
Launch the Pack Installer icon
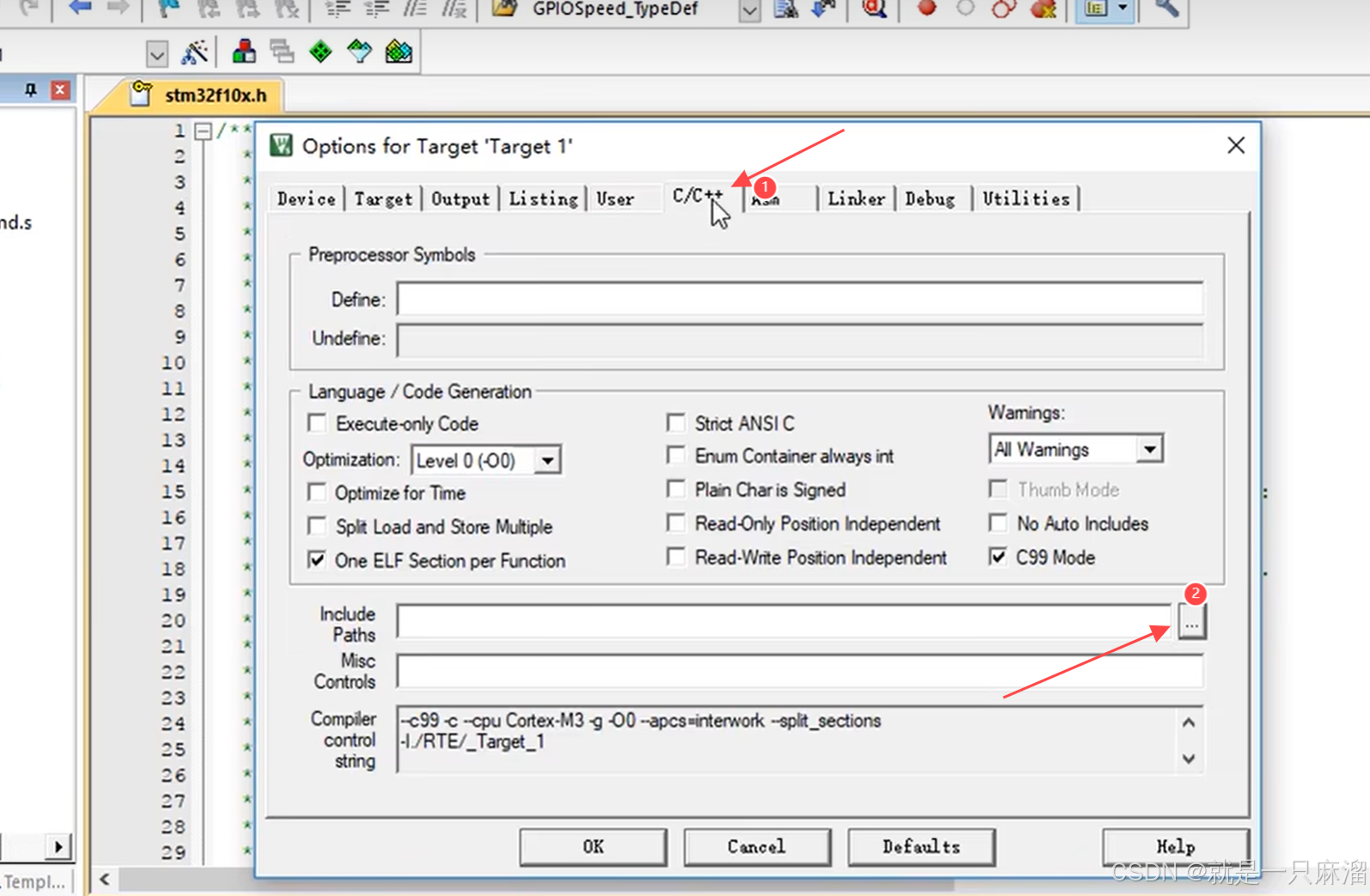click(x=399, y=52)
